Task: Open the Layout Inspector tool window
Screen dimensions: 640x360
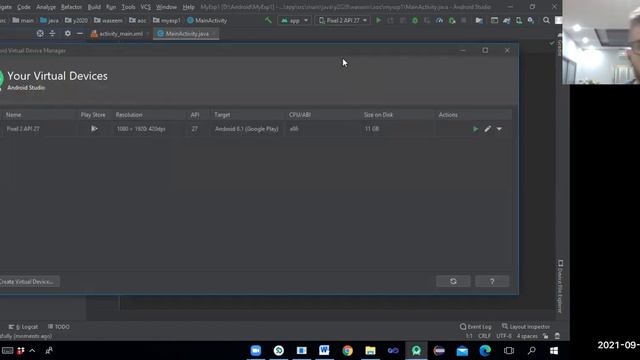Action: (526, 327)
